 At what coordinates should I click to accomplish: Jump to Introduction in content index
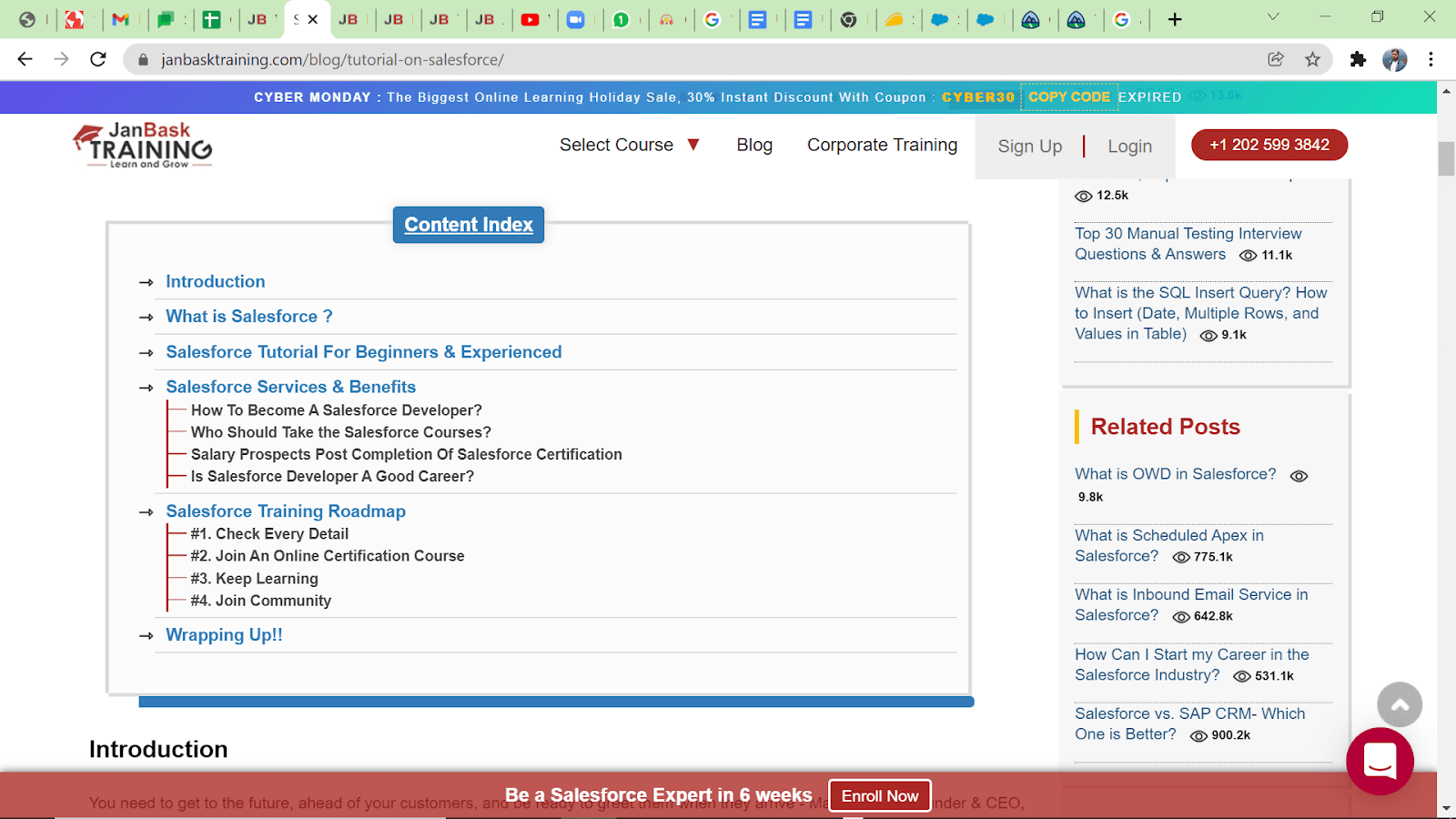pos(216,281)
